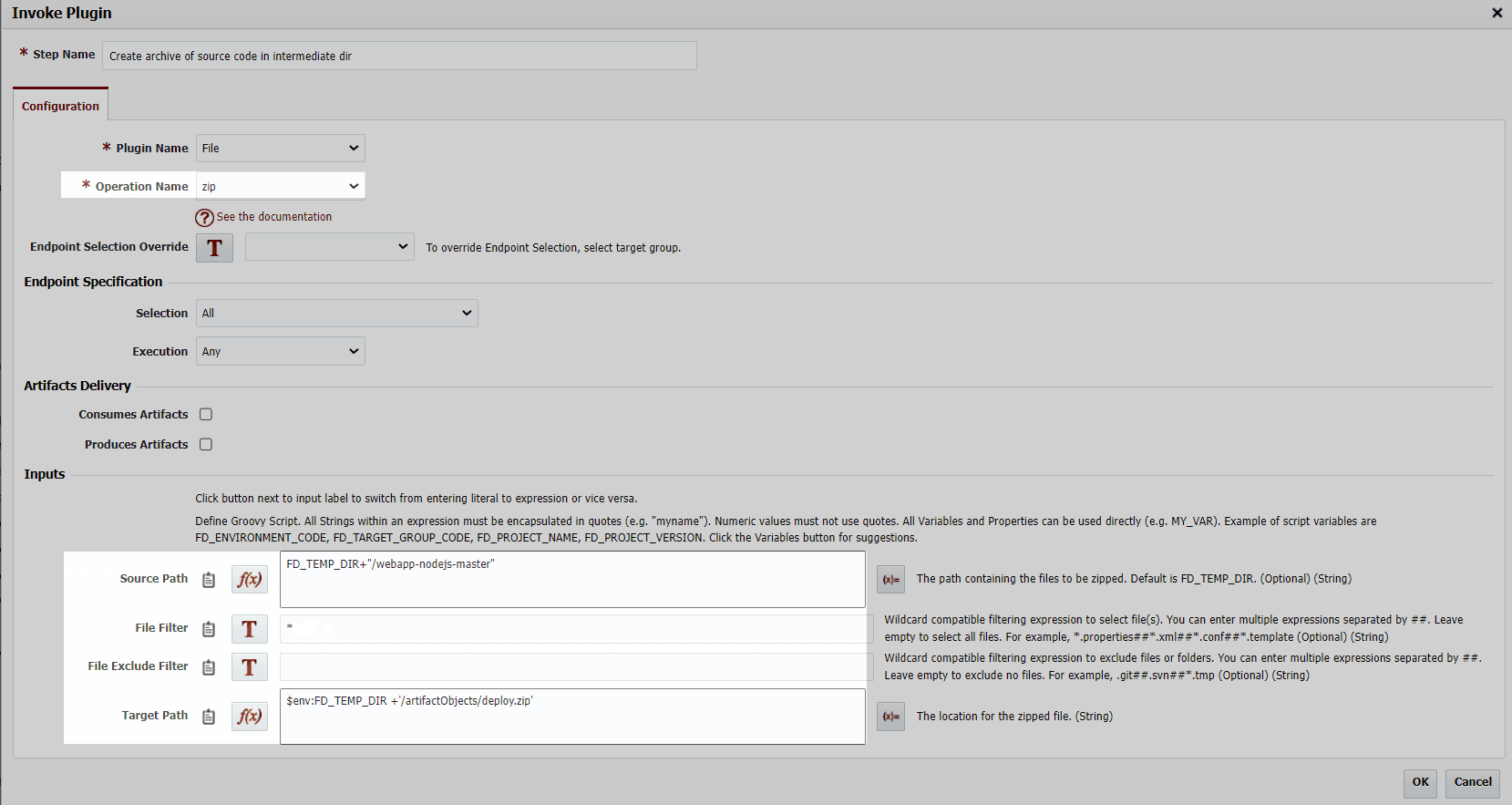Screen dimensions: 1512x805
Task: Click the documentation help question icon
Action: click(x=205, y=218)
